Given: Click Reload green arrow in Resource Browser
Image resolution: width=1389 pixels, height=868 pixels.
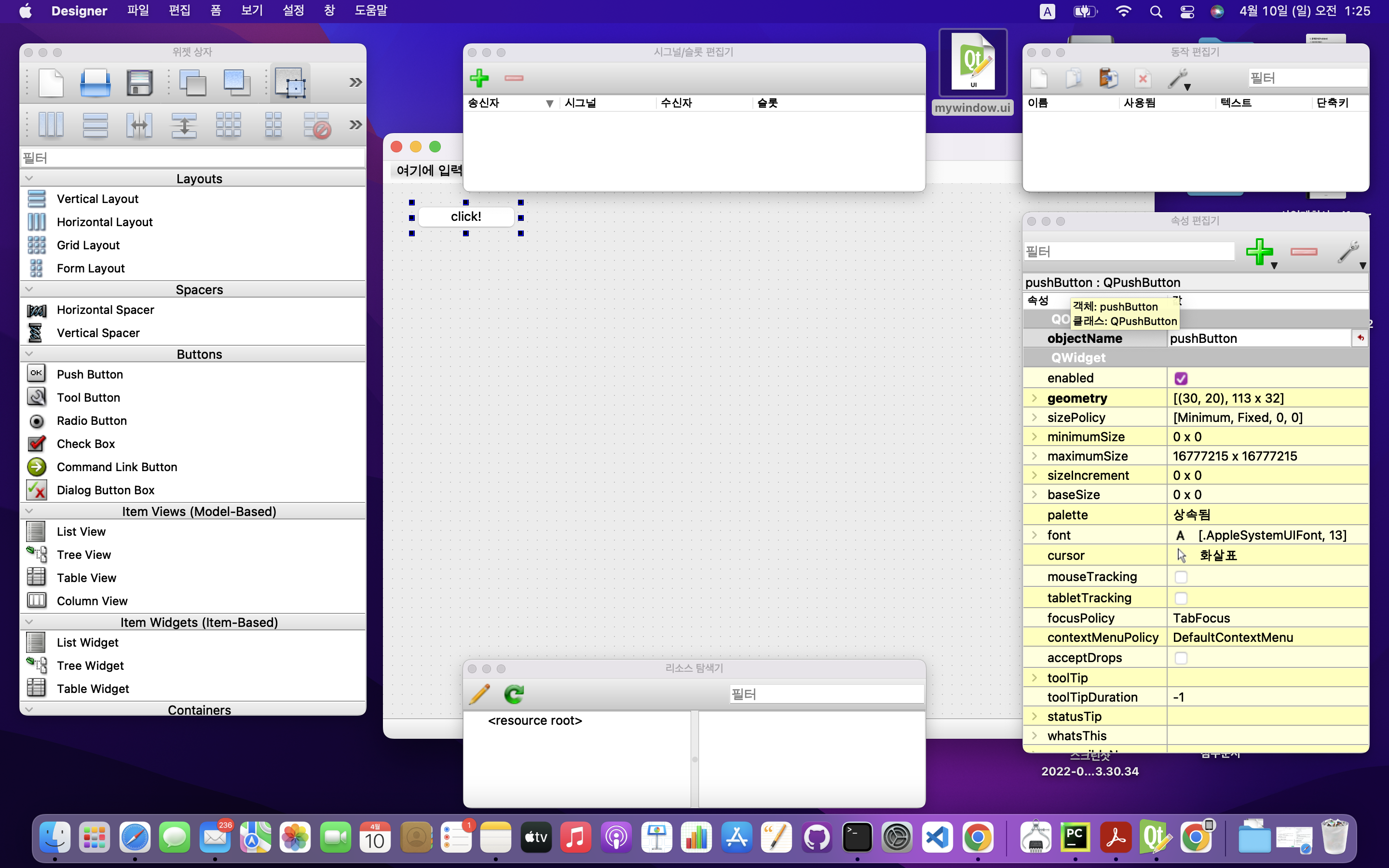Looking at the screenshot, I should pyautogui.click(x=514, y=694).
